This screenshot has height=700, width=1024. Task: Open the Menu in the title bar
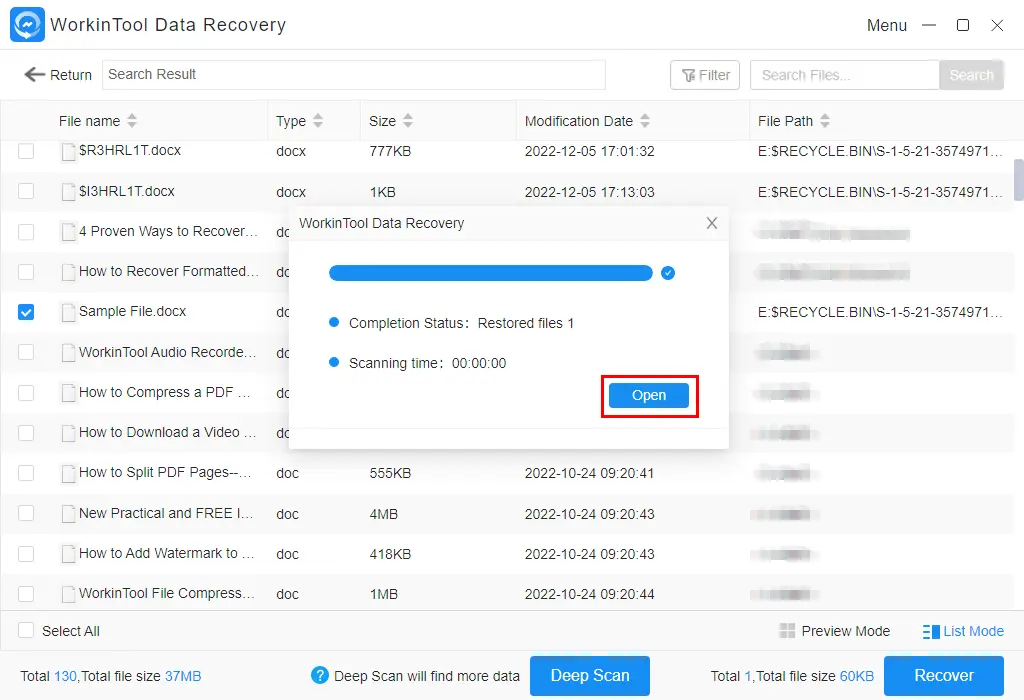(887, 25)
